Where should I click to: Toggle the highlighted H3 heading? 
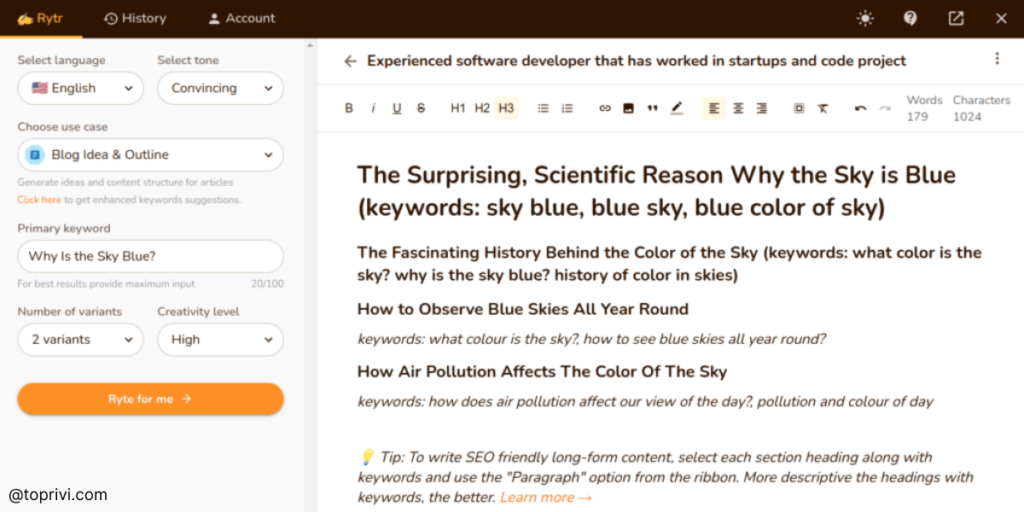(506, 108)
